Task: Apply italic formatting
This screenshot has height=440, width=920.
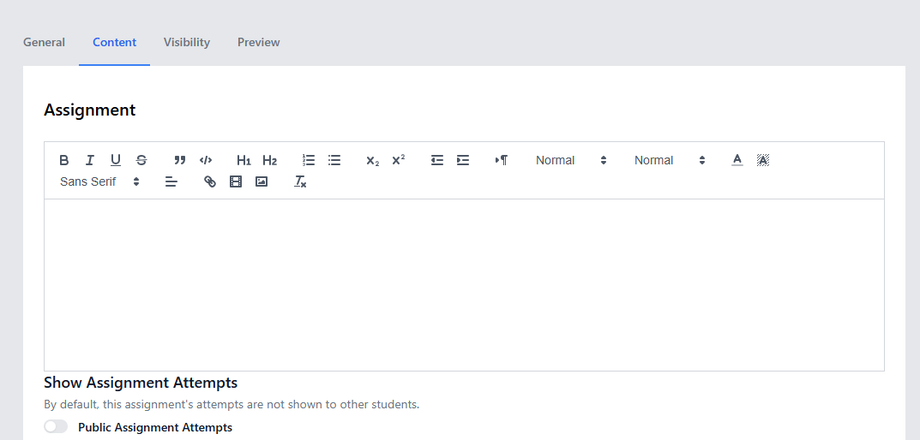Action: [x=90, y=160]
